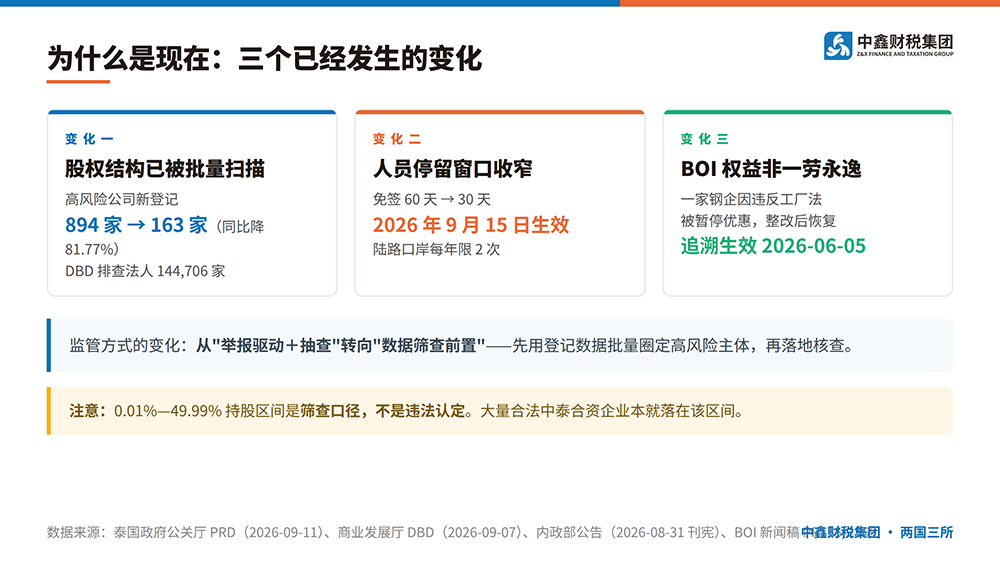Click the date 2026 年 9 月 15 日生效
The height and width of the screenshot is (563, 1000).
click(471, 225)
